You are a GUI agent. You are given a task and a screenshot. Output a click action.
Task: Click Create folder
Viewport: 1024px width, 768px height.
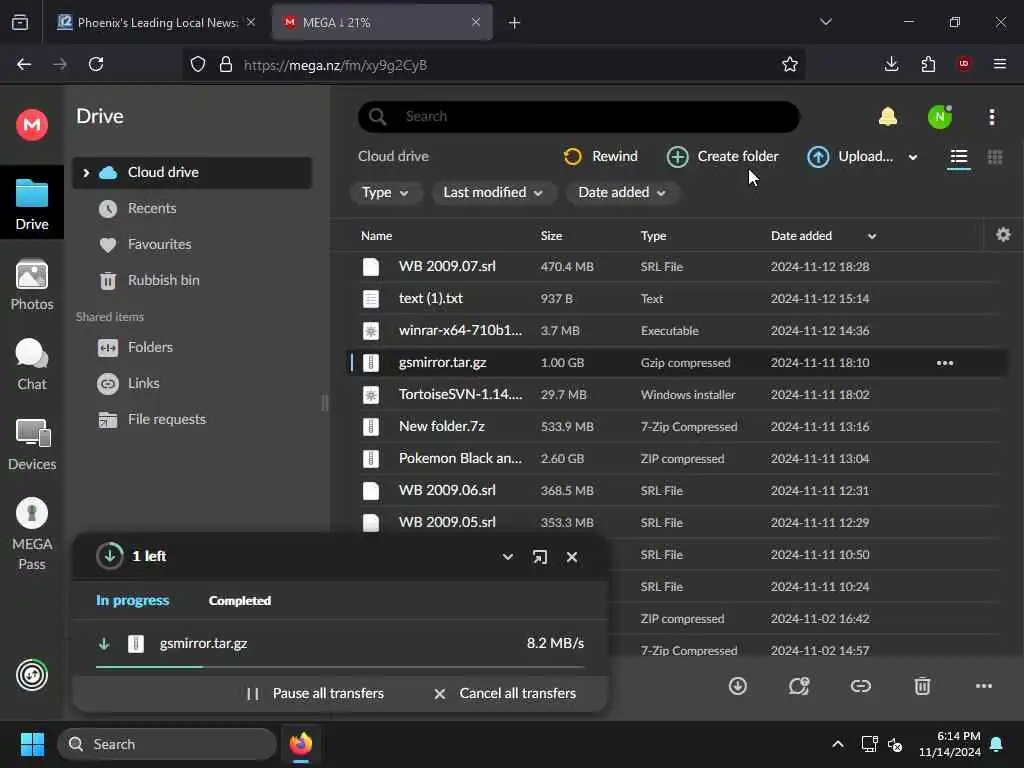722,157
